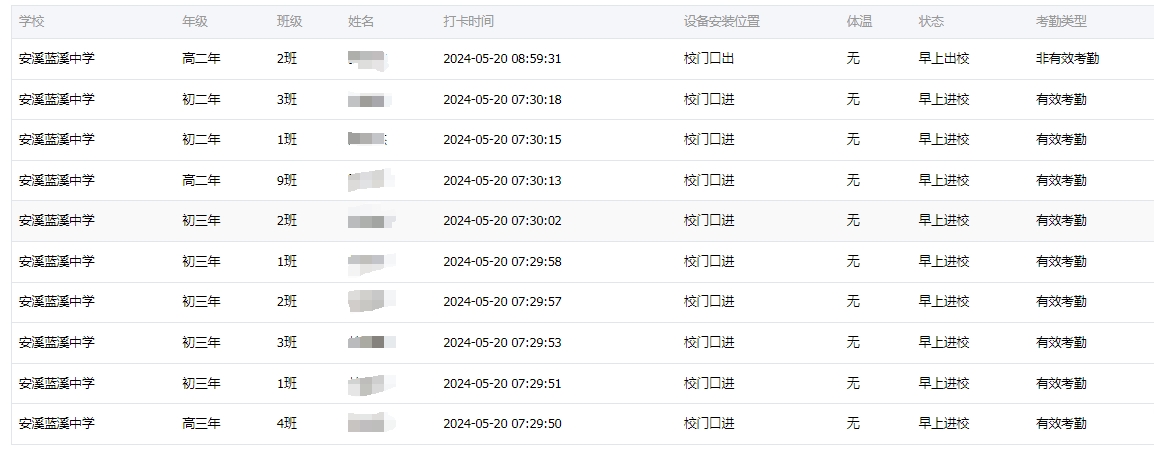Click the 非有效考勤 cell
The height and width of the screenshot is (453, 1154).
tap(1067, 59)
